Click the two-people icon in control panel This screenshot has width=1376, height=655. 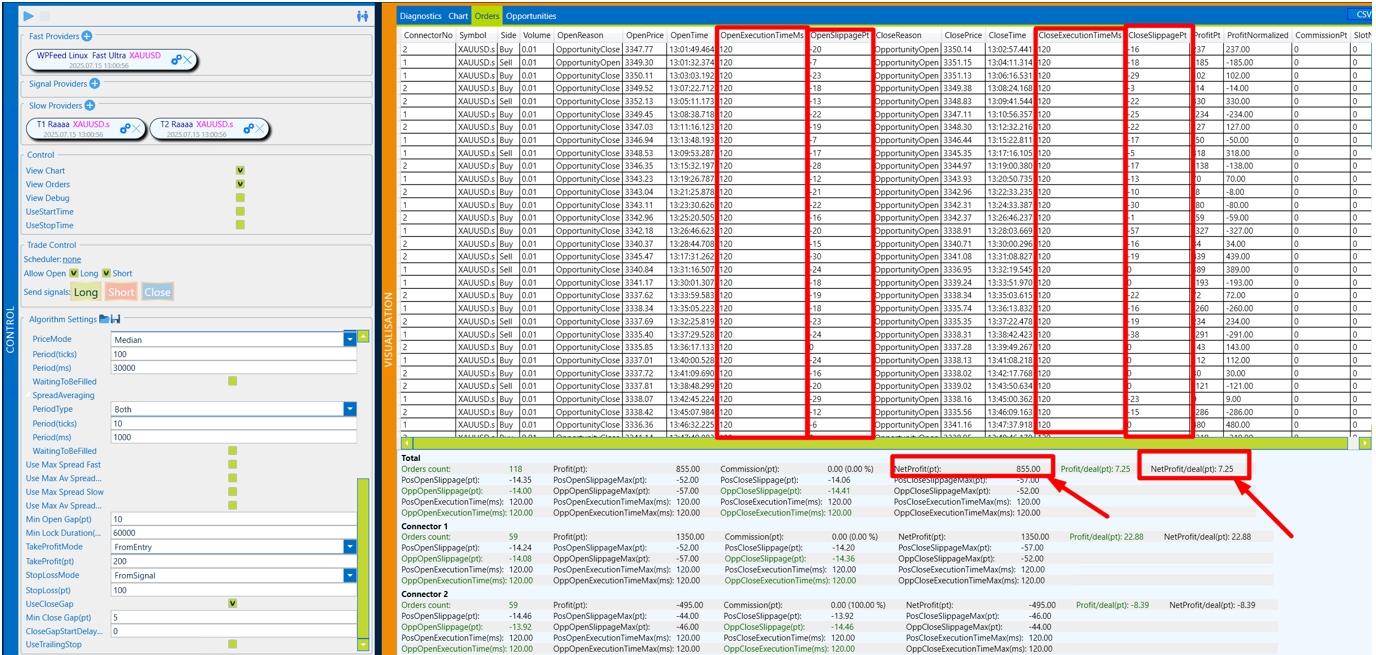pyautogui.click(x=362, y=16)
